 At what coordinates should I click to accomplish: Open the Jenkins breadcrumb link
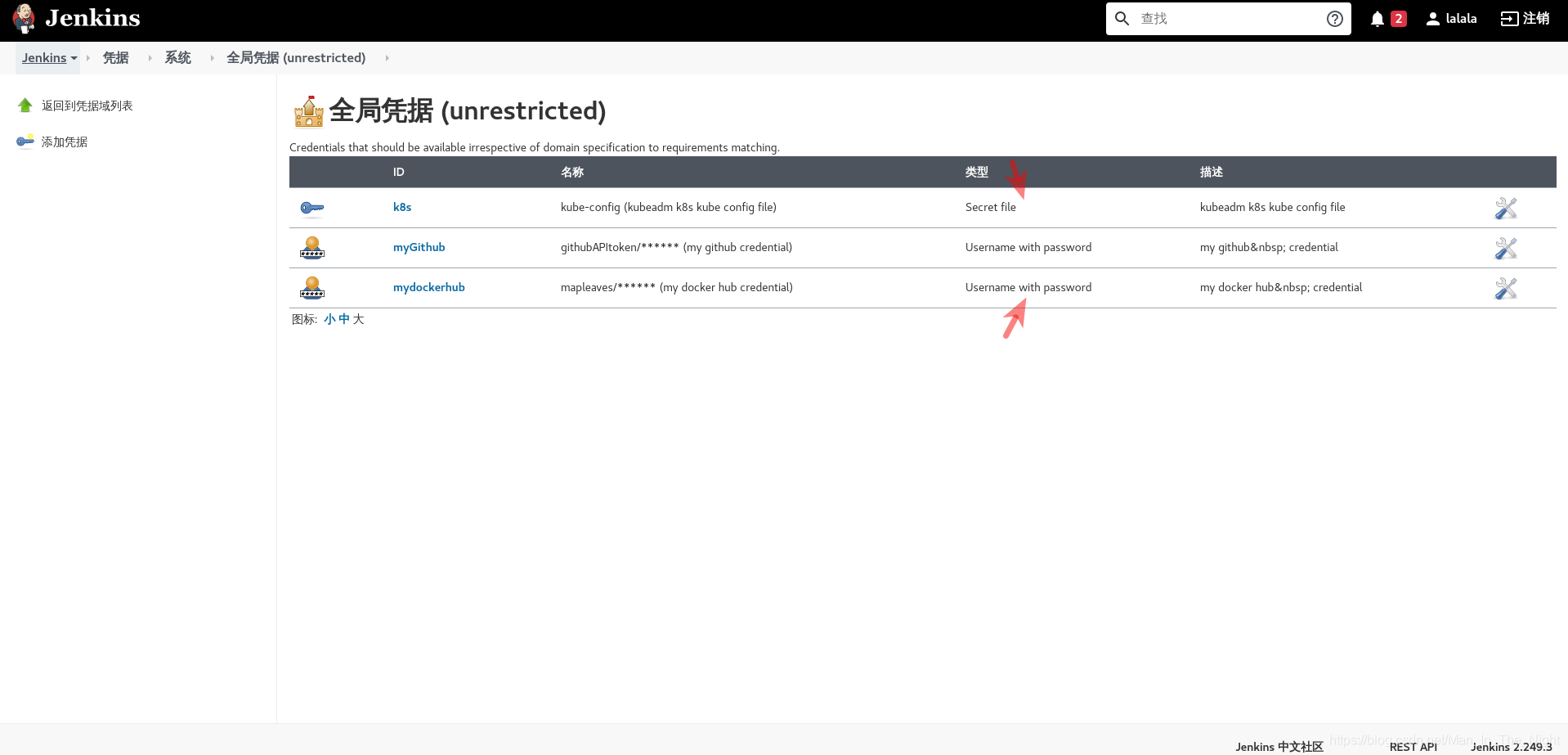[x=44, y=57]
